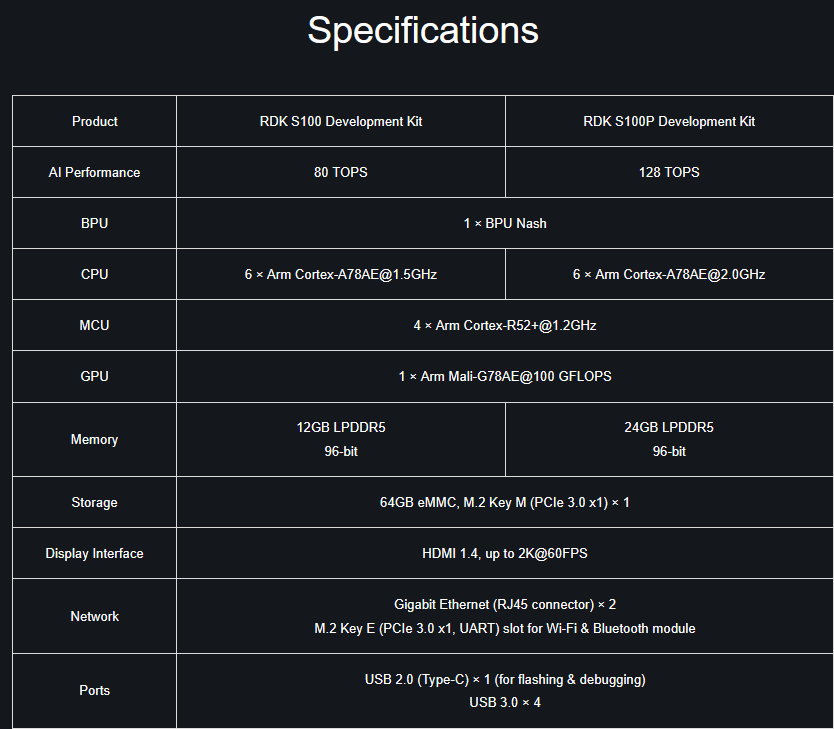The width and height of the screenshot is (834, 729).
Task: Select the Ports row label
Action: tap(95, 690)
